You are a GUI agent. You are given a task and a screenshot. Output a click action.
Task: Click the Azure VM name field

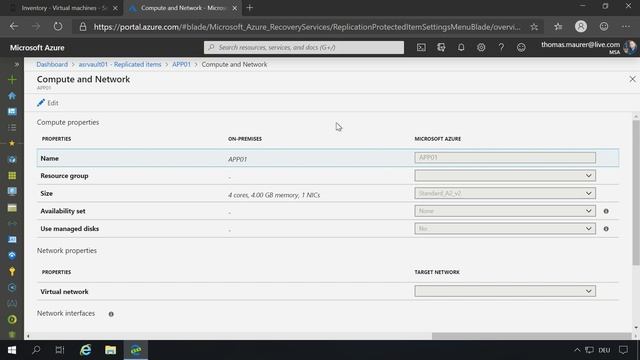tap(505, 158)
